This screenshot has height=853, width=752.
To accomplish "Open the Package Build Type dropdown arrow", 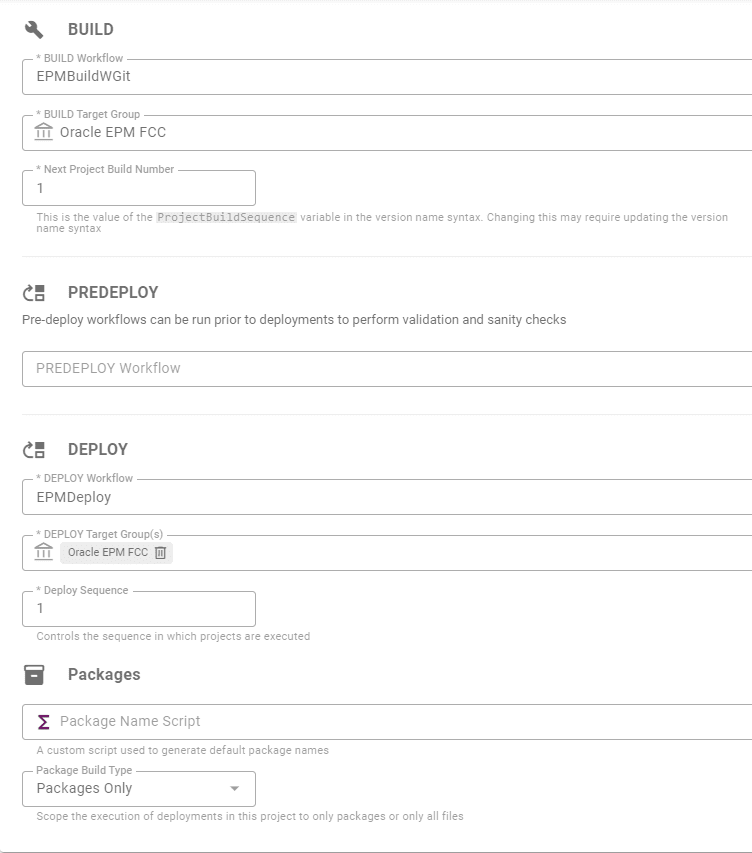I will (235, 788).
